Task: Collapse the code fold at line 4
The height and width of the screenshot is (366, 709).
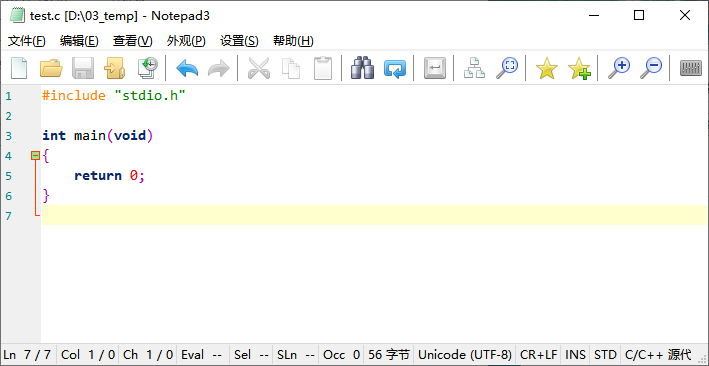Action: point(35,156)
